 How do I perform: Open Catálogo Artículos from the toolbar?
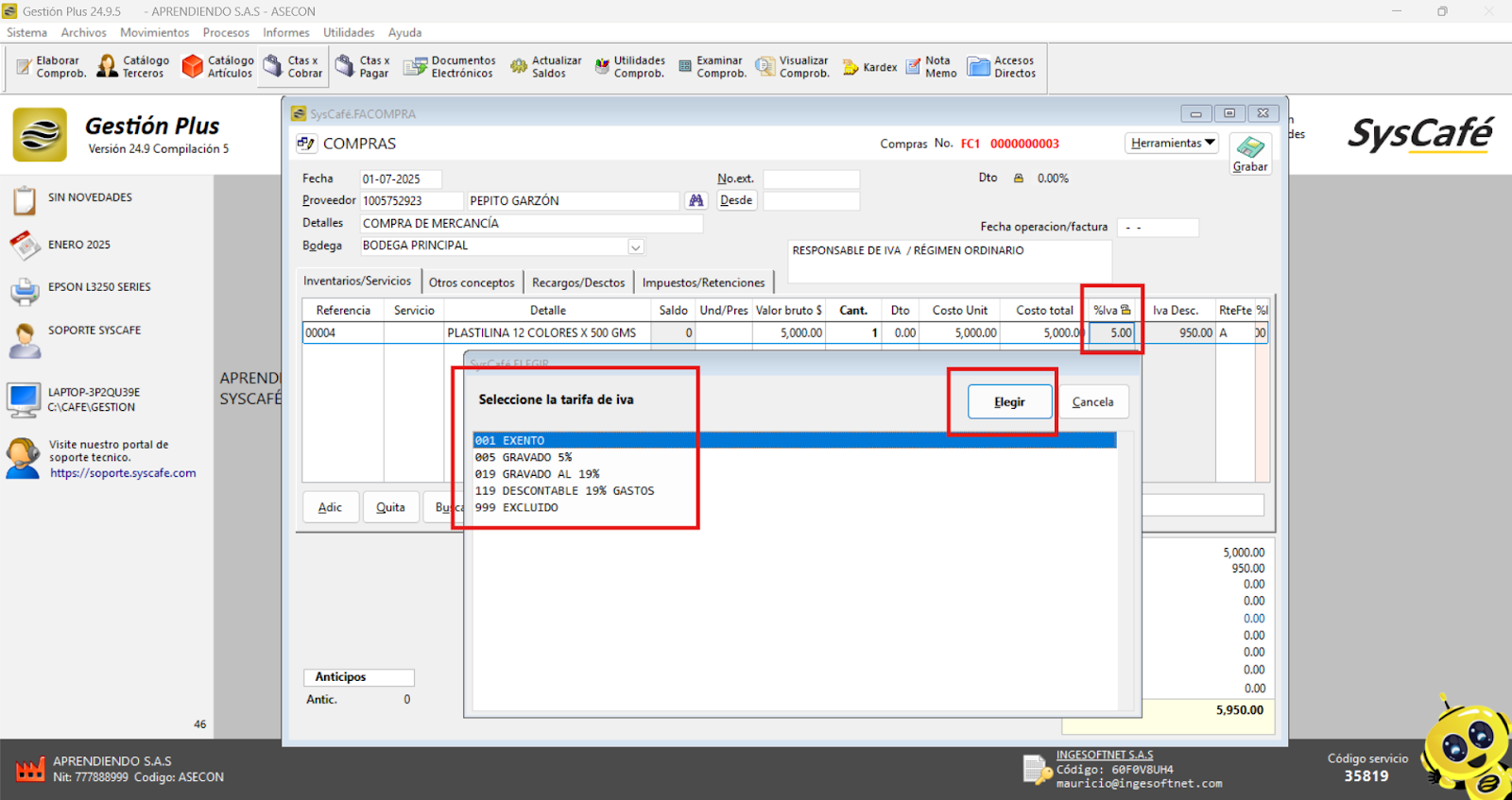click(218, 67)
